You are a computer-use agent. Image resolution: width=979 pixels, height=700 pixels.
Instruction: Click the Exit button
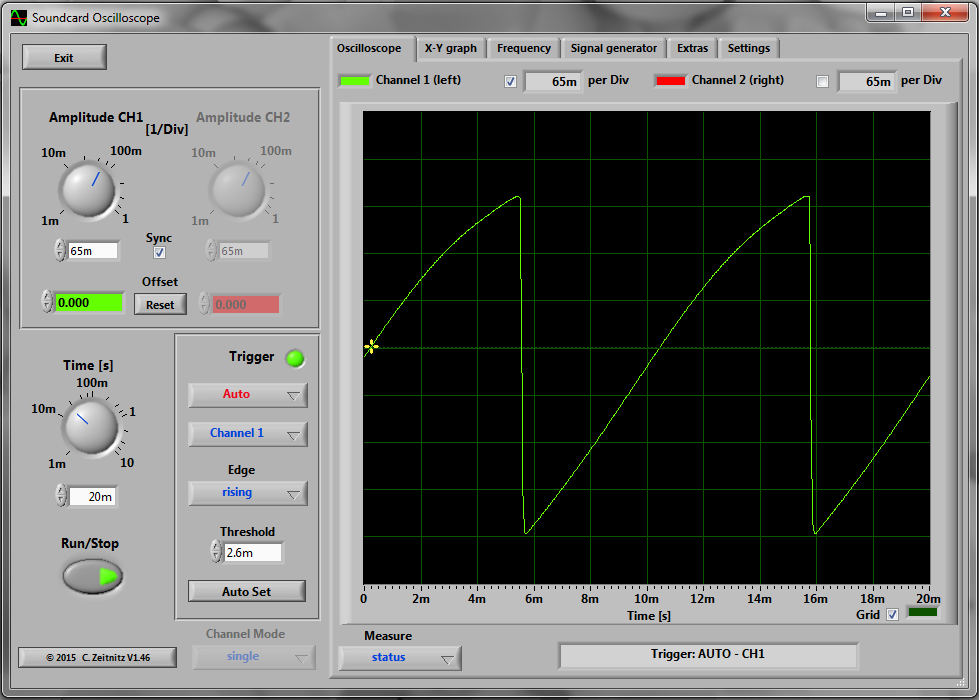63,57
